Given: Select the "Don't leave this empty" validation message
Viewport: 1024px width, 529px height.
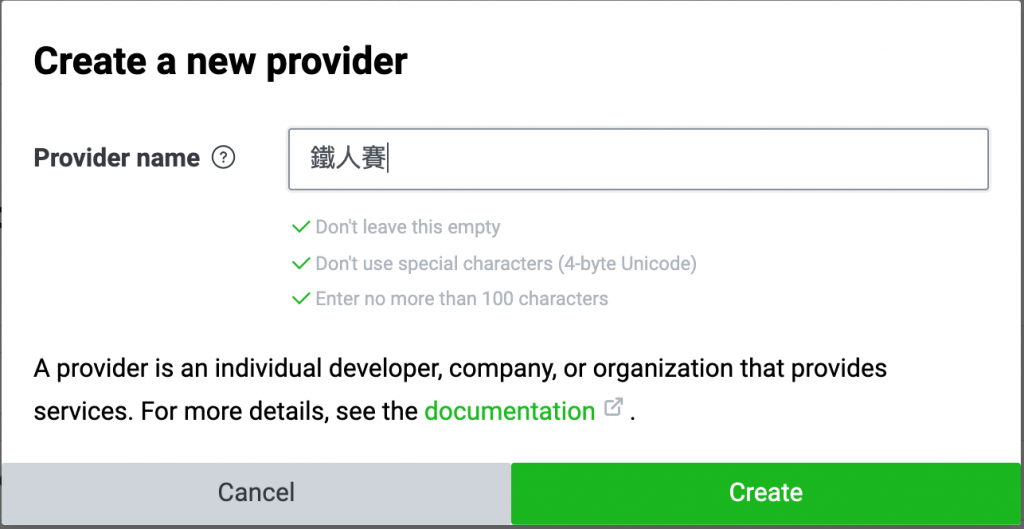Looking at the screenshot, I should click(408, 227).
